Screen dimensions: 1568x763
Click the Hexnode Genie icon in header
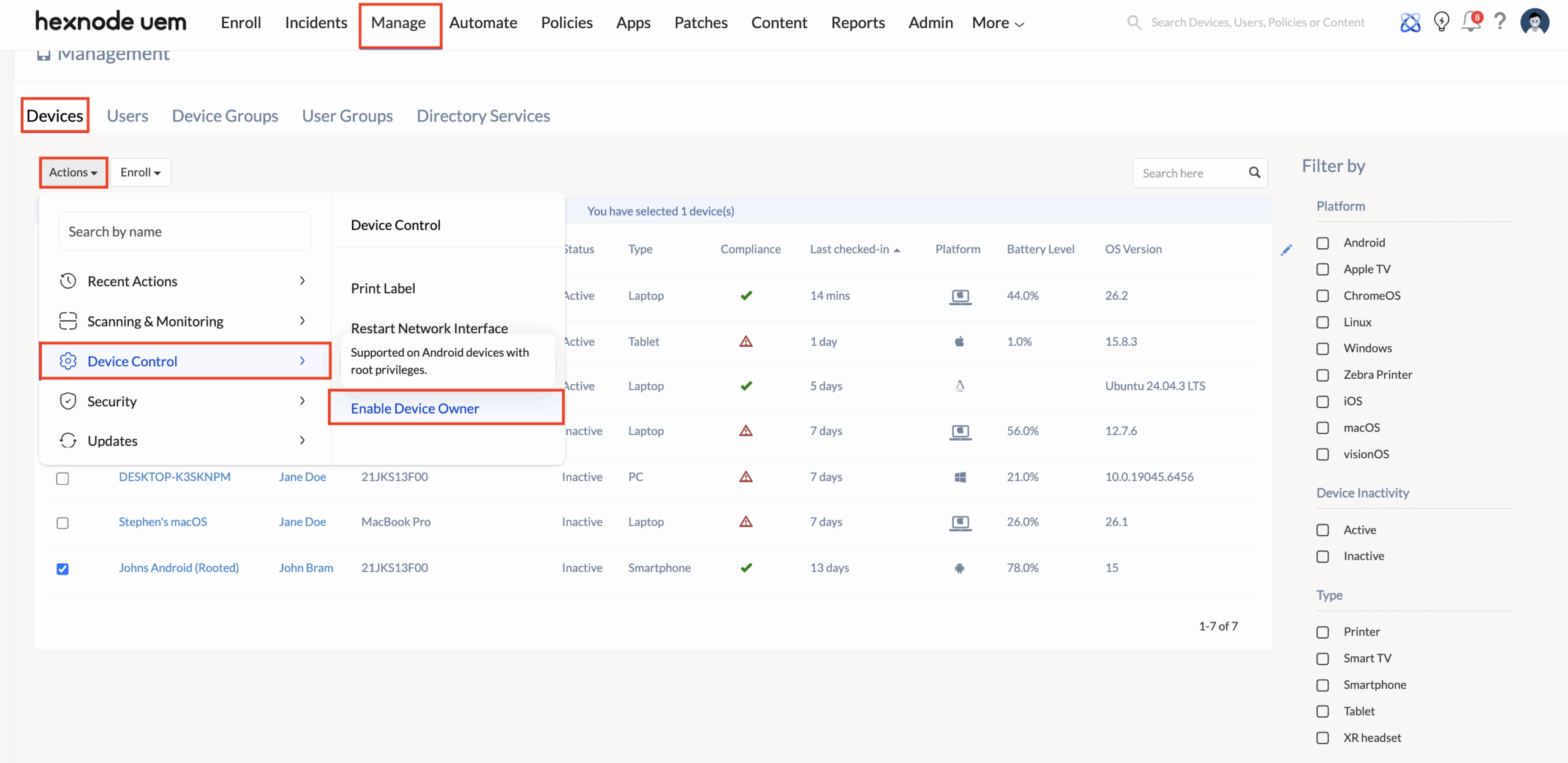[1410, 23]
